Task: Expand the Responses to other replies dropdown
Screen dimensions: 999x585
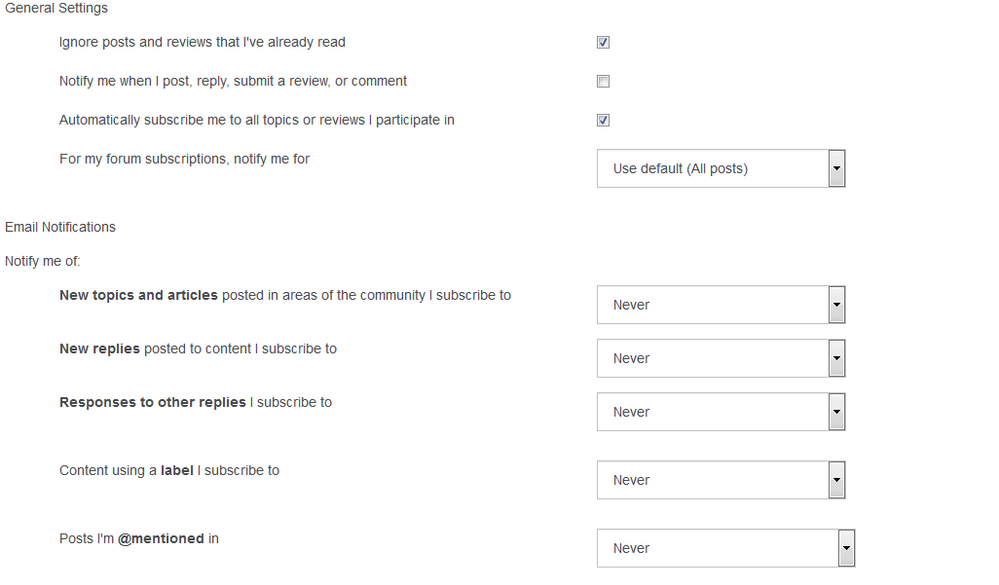Action: [721, 412]
